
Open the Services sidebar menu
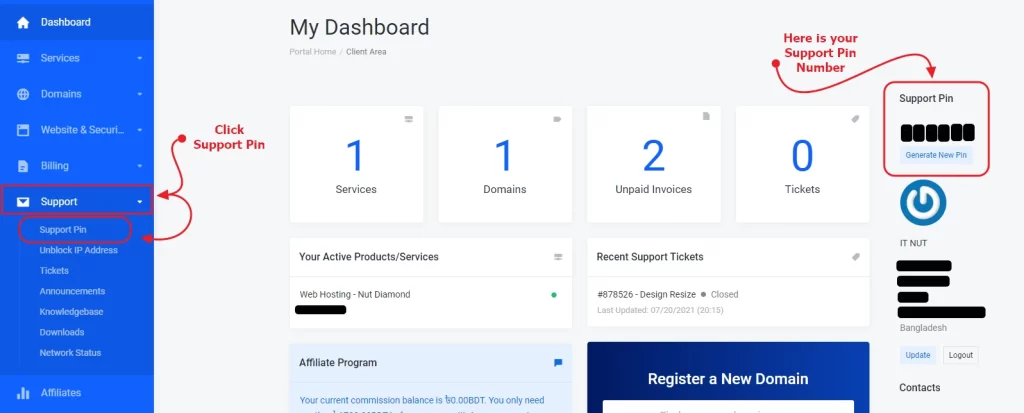(x=77, y=58)
